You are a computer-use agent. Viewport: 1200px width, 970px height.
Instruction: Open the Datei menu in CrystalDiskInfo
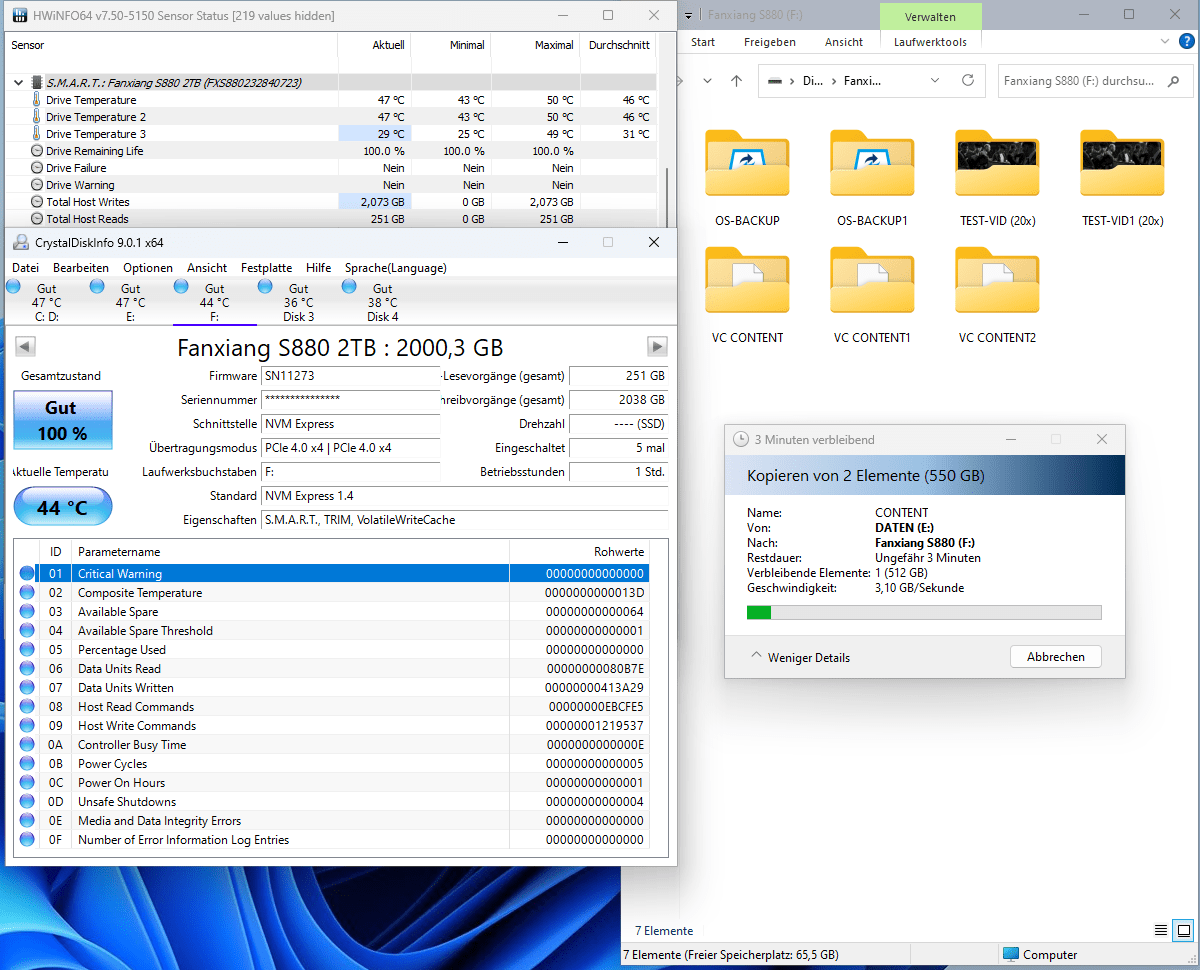tap(26, 268)
